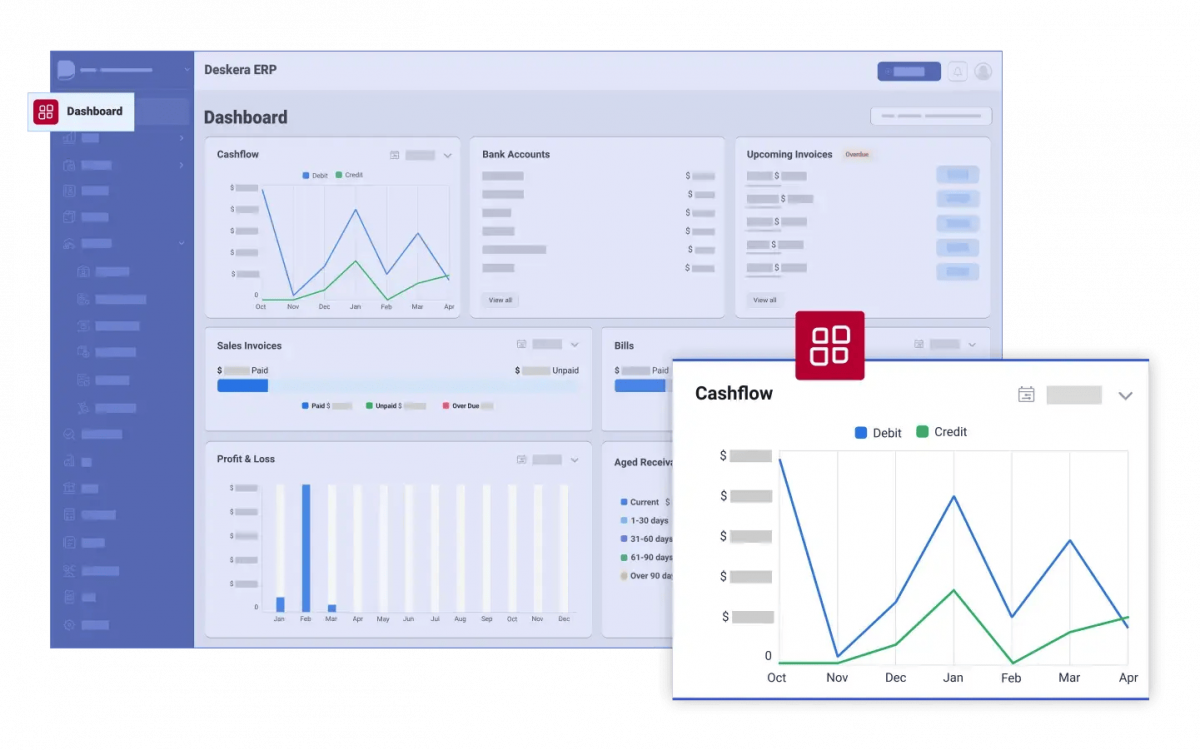1200x750 pixels.
Task: Click the calendar icon in Sales Invoices panel
Action: click(521, 344)
